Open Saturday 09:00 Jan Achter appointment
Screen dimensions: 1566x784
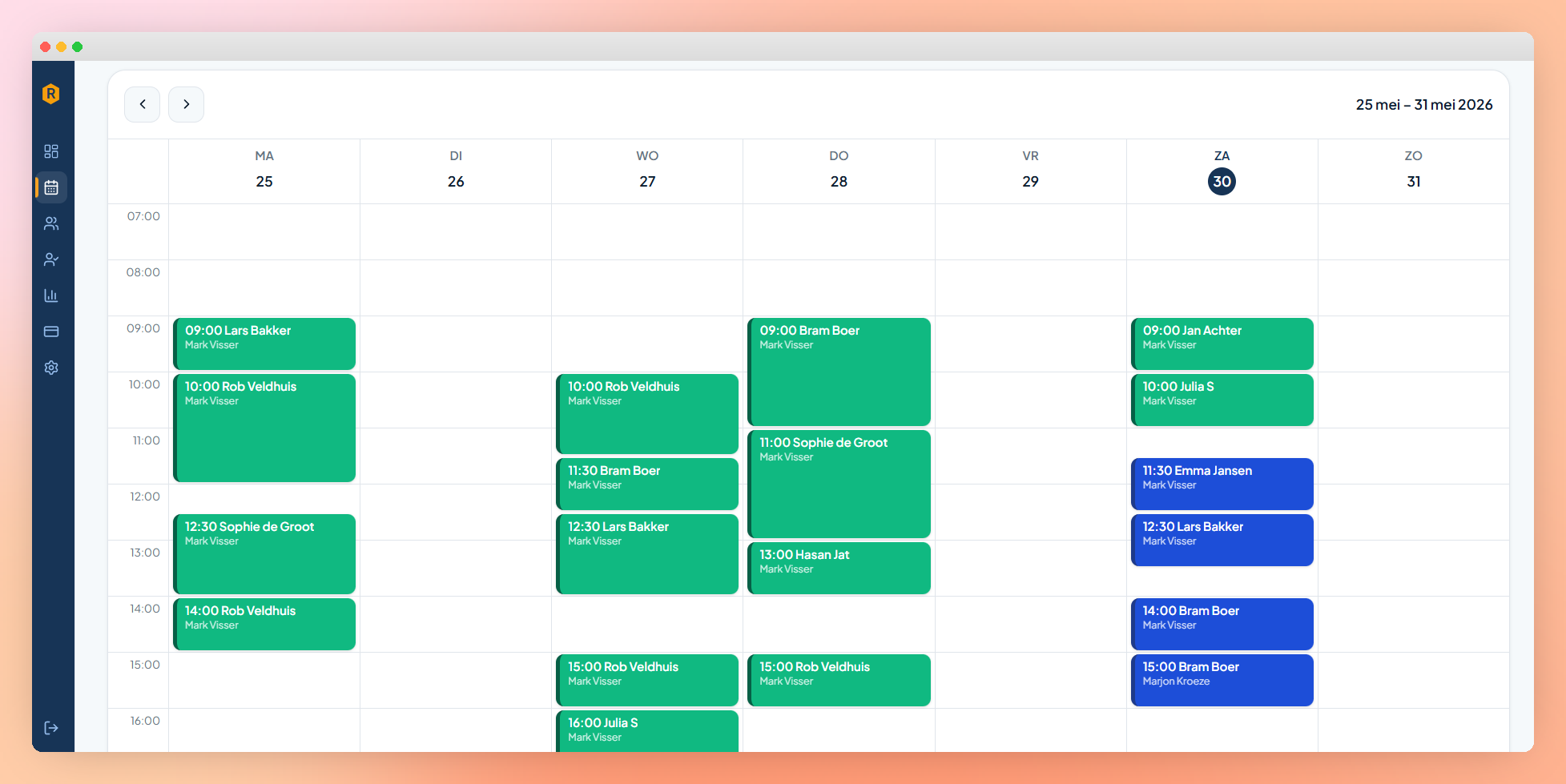1222,344
